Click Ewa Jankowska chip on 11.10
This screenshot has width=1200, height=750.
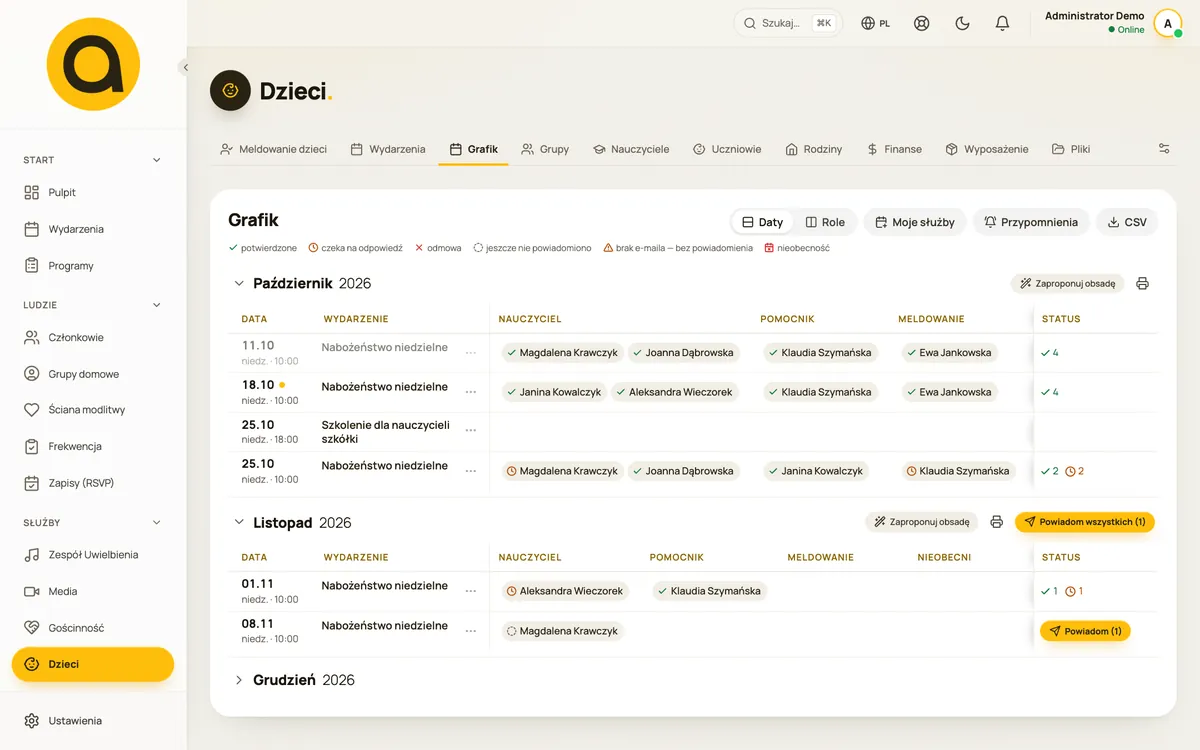tap(948, 353)
